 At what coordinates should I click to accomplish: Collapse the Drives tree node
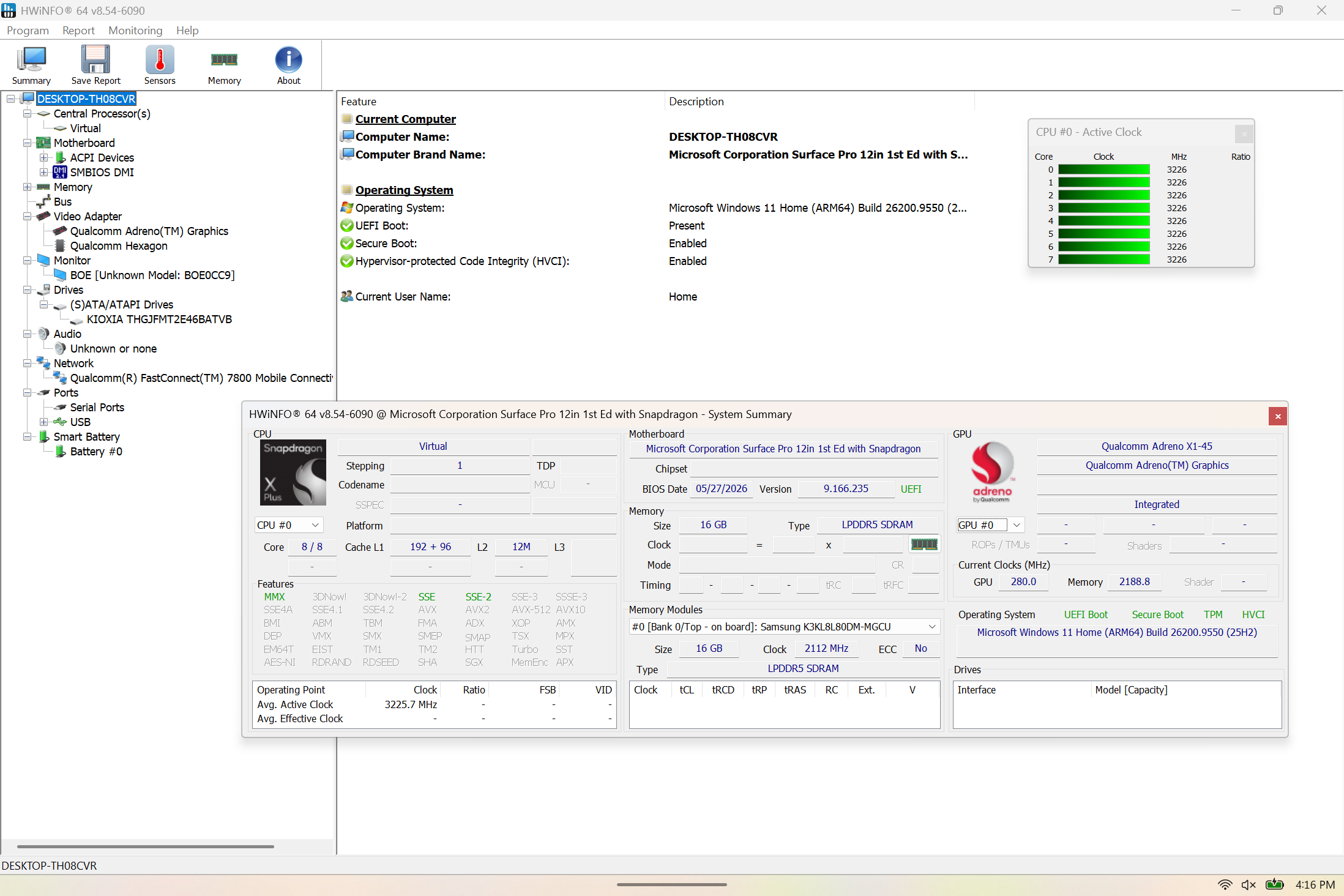[x=27, y=289]
